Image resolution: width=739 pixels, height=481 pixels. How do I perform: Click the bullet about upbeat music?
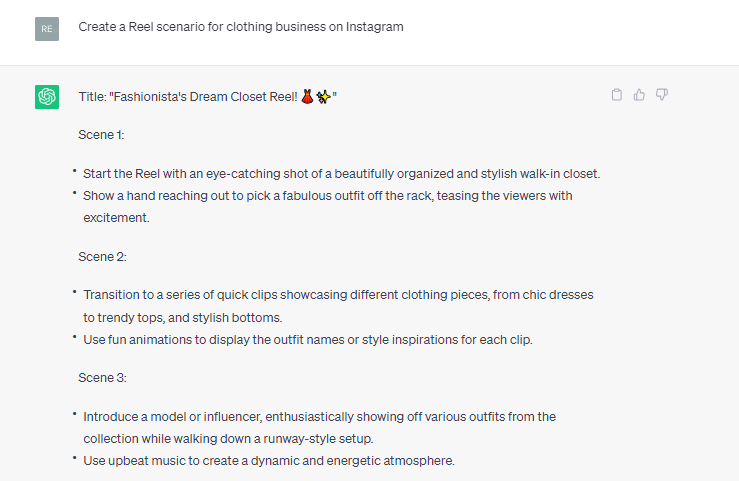point(269,460)
